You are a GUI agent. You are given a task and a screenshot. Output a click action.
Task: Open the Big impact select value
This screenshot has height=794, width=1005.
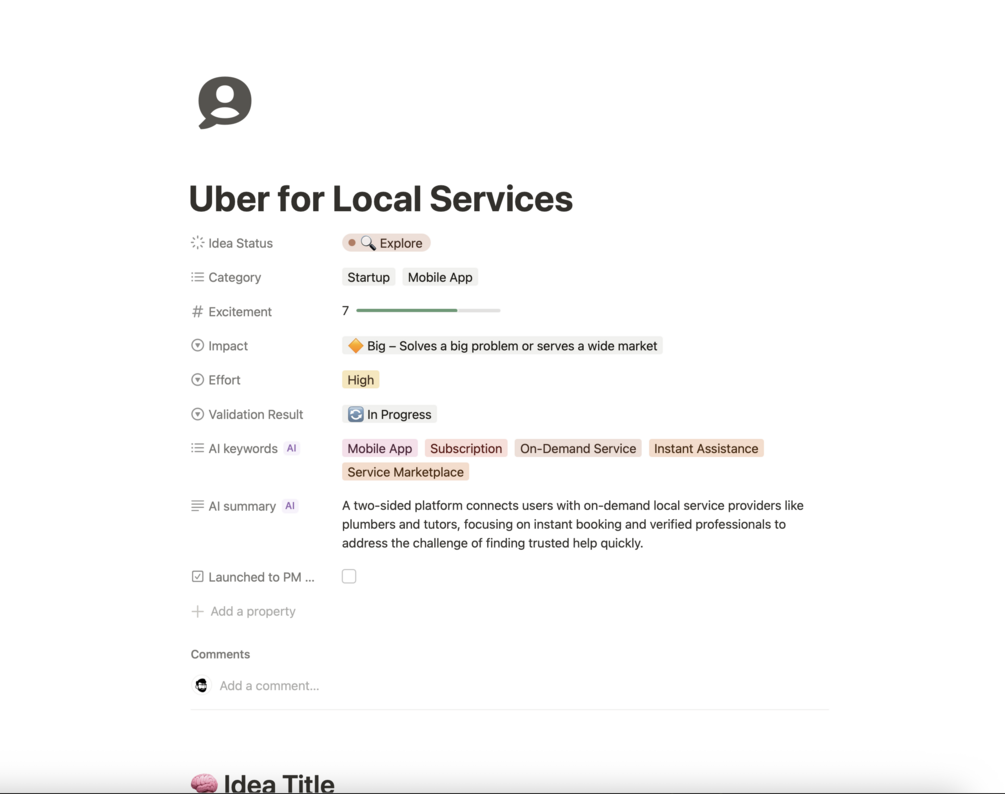point(502,345)
